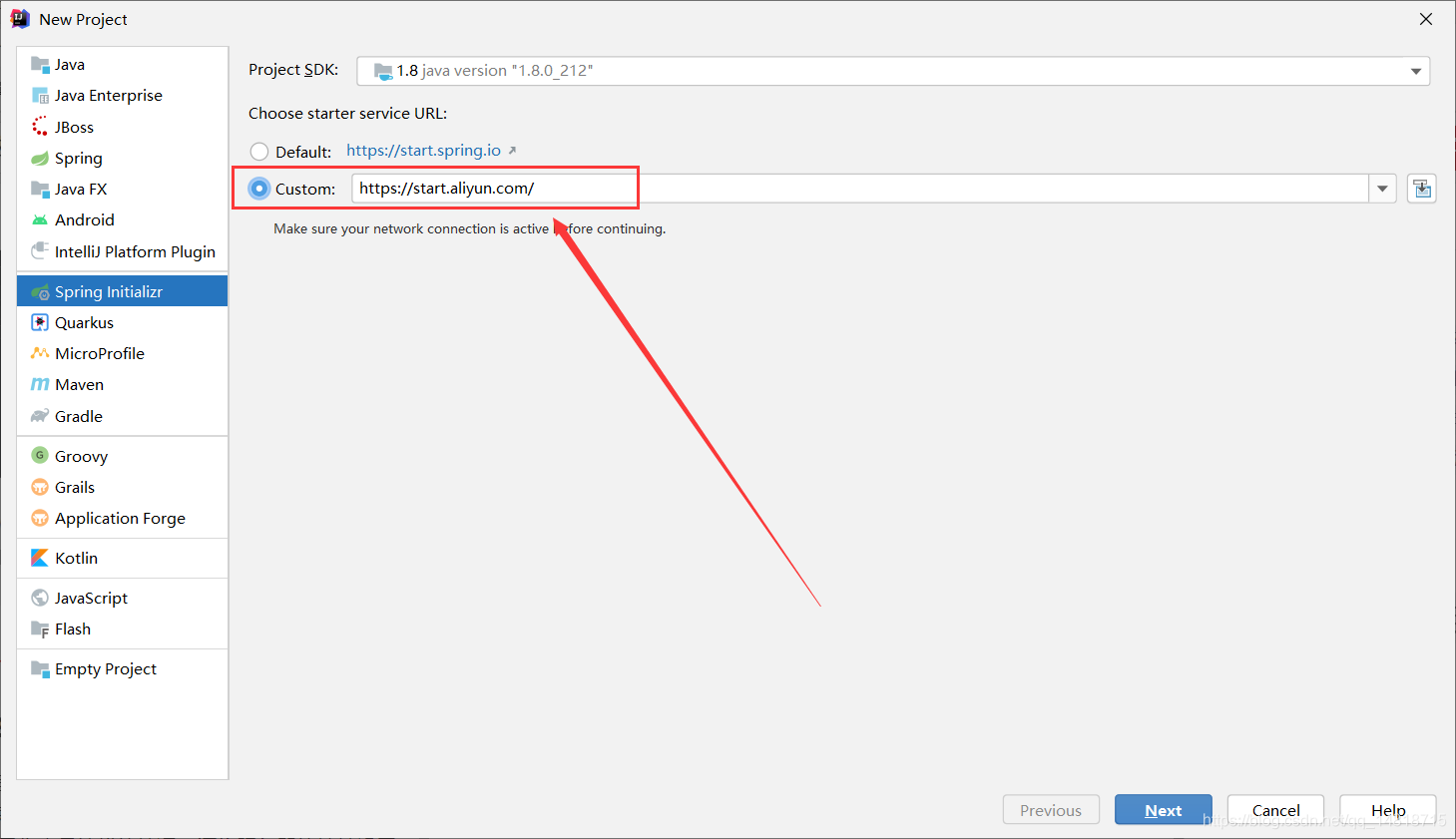Screen dimensions: 1456x839
Task: Click the icon button right of Custom URL dropdown
Action: (1422, 189)
